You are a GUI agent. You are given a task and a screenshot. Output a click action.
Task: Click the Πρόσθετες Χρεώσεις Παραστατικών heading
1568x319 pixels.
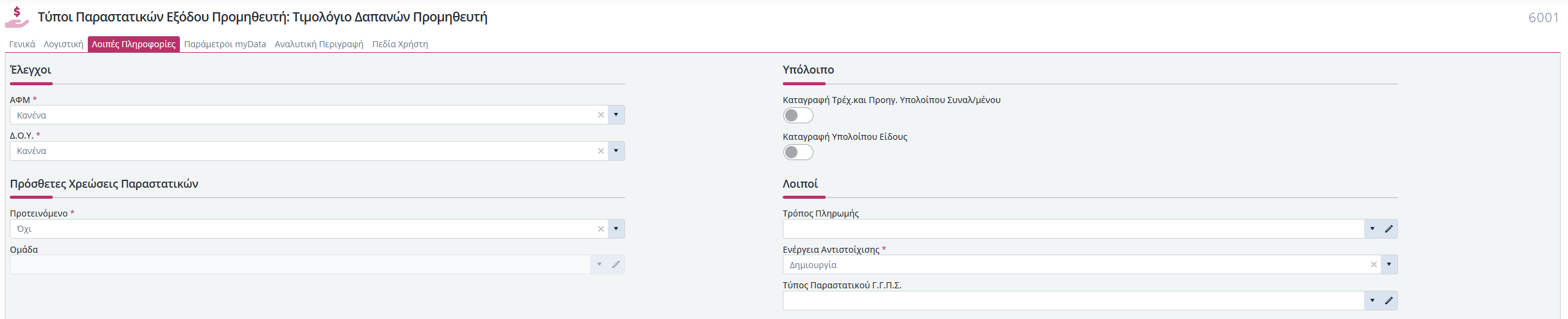pyautogui.click(x=104, y=184)
